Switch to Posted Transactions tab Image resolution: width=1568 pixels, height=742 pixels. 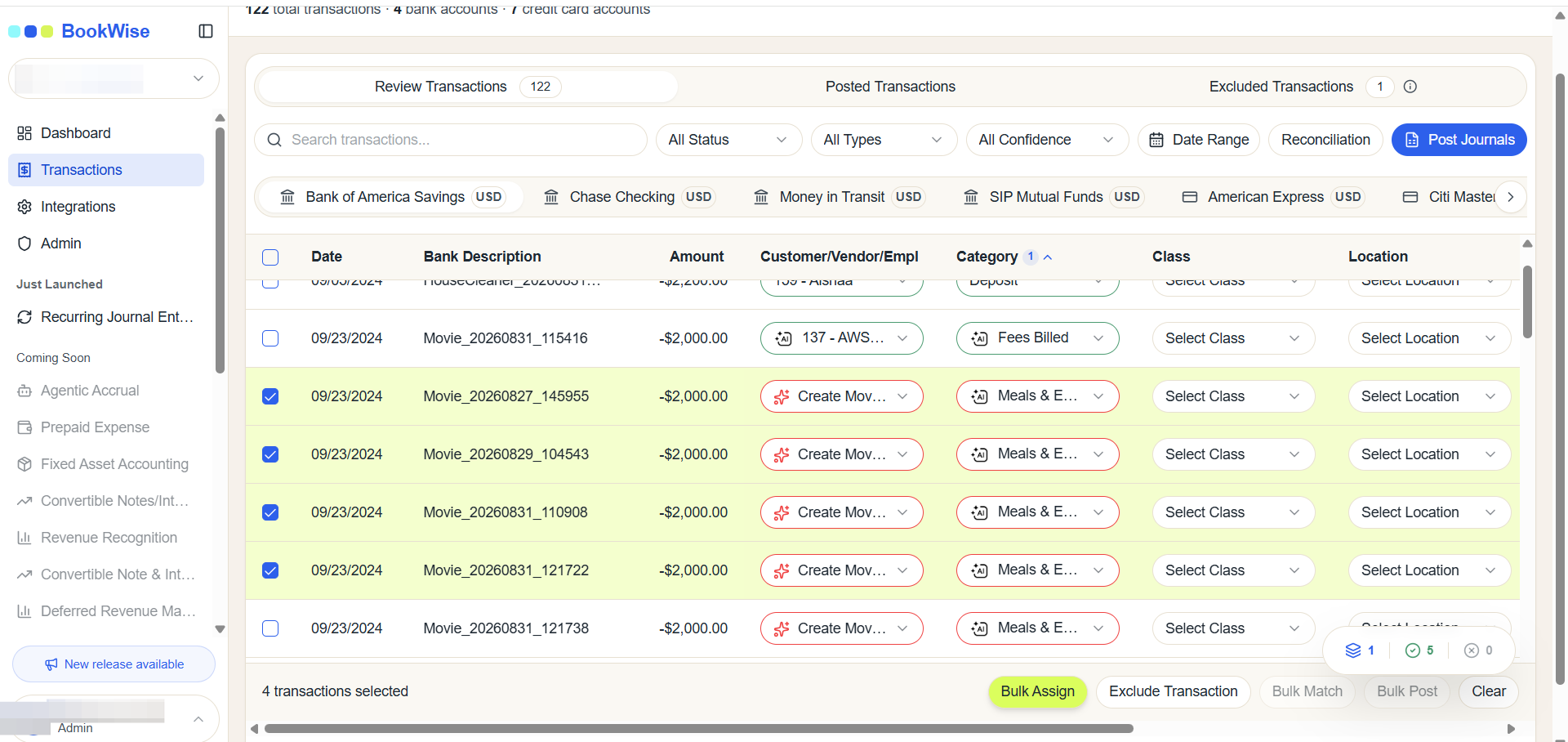(890, 87)
